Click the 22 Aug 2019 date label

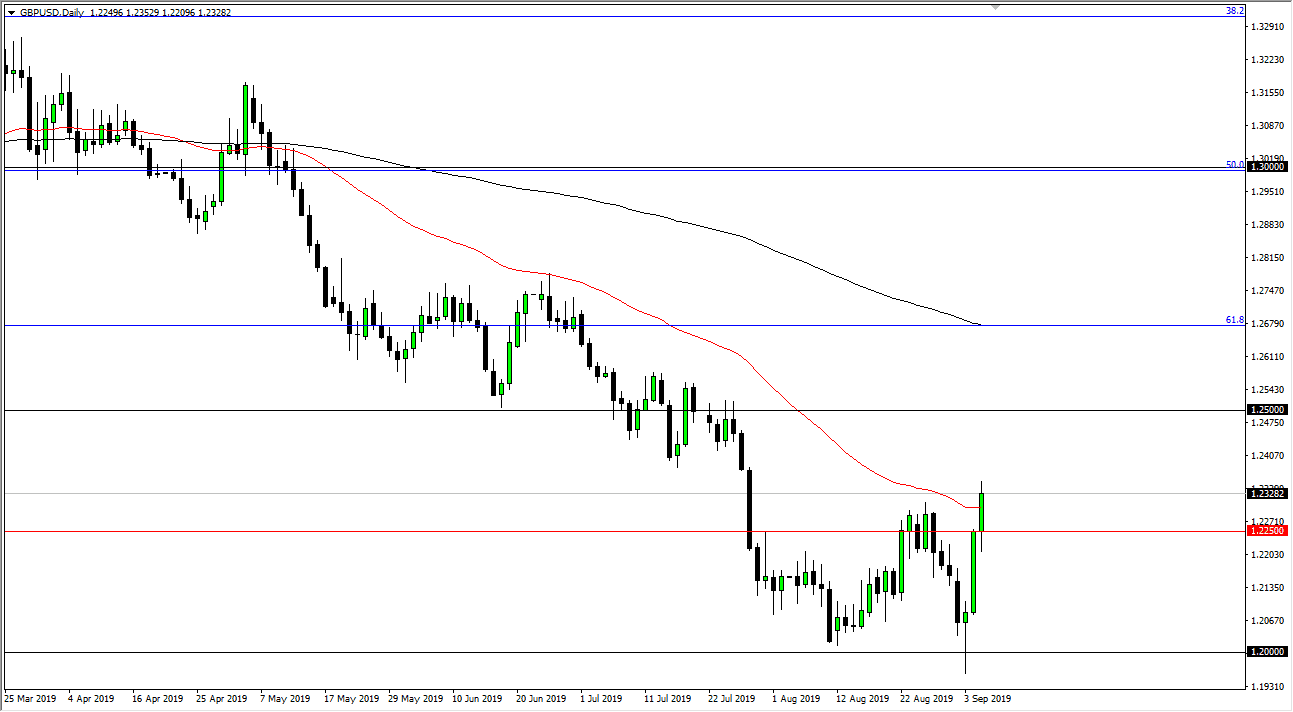click(x=925, y=699)
